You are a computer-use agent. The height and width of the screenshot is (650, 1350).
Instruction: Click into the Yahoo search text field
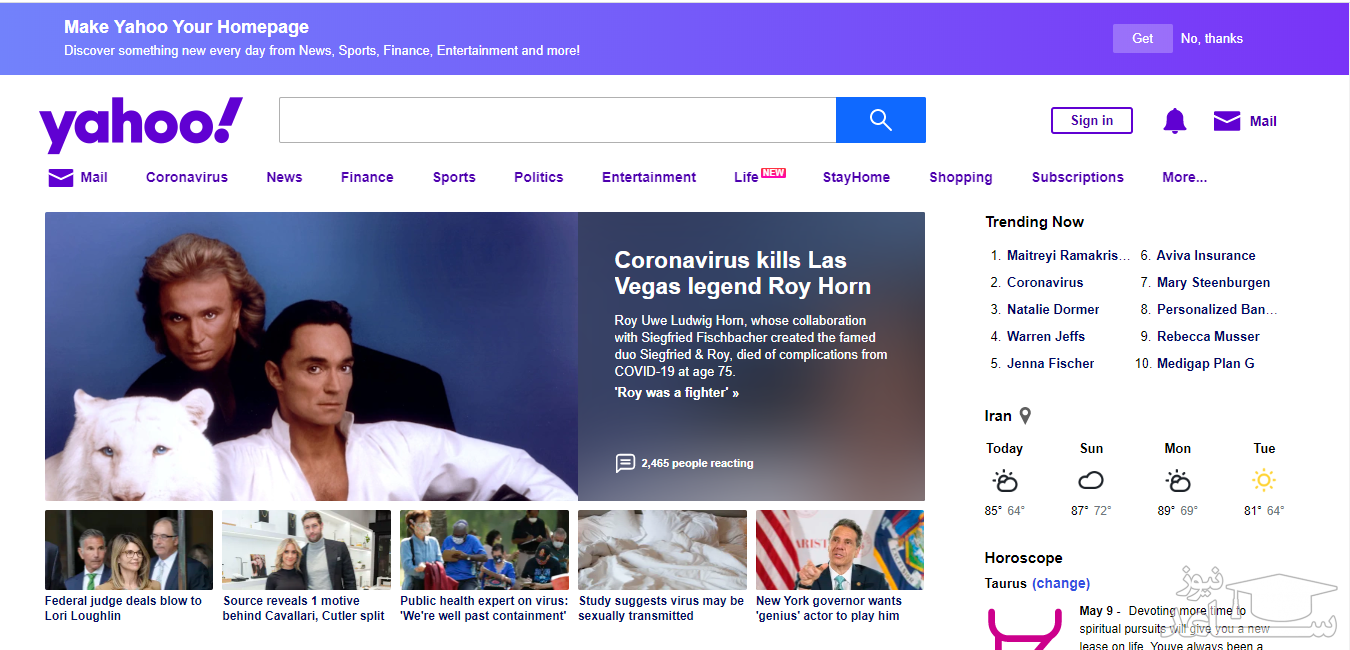557,120
